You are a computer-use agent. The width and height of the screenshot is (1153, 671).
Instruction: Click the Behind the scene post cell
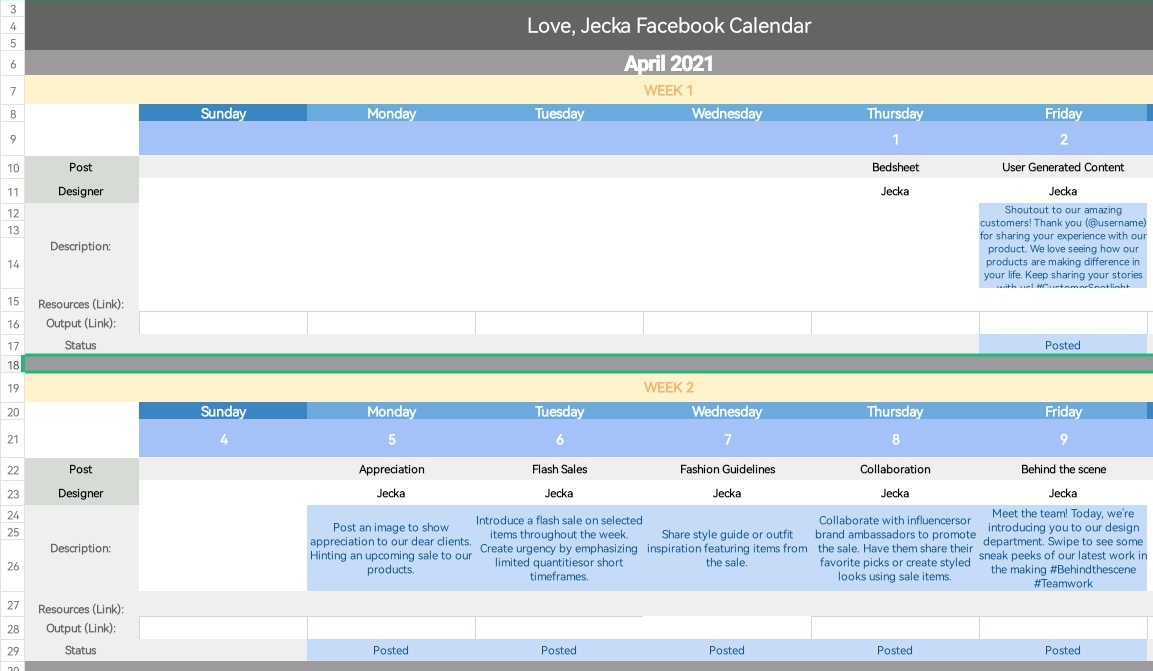[1063, 469]
